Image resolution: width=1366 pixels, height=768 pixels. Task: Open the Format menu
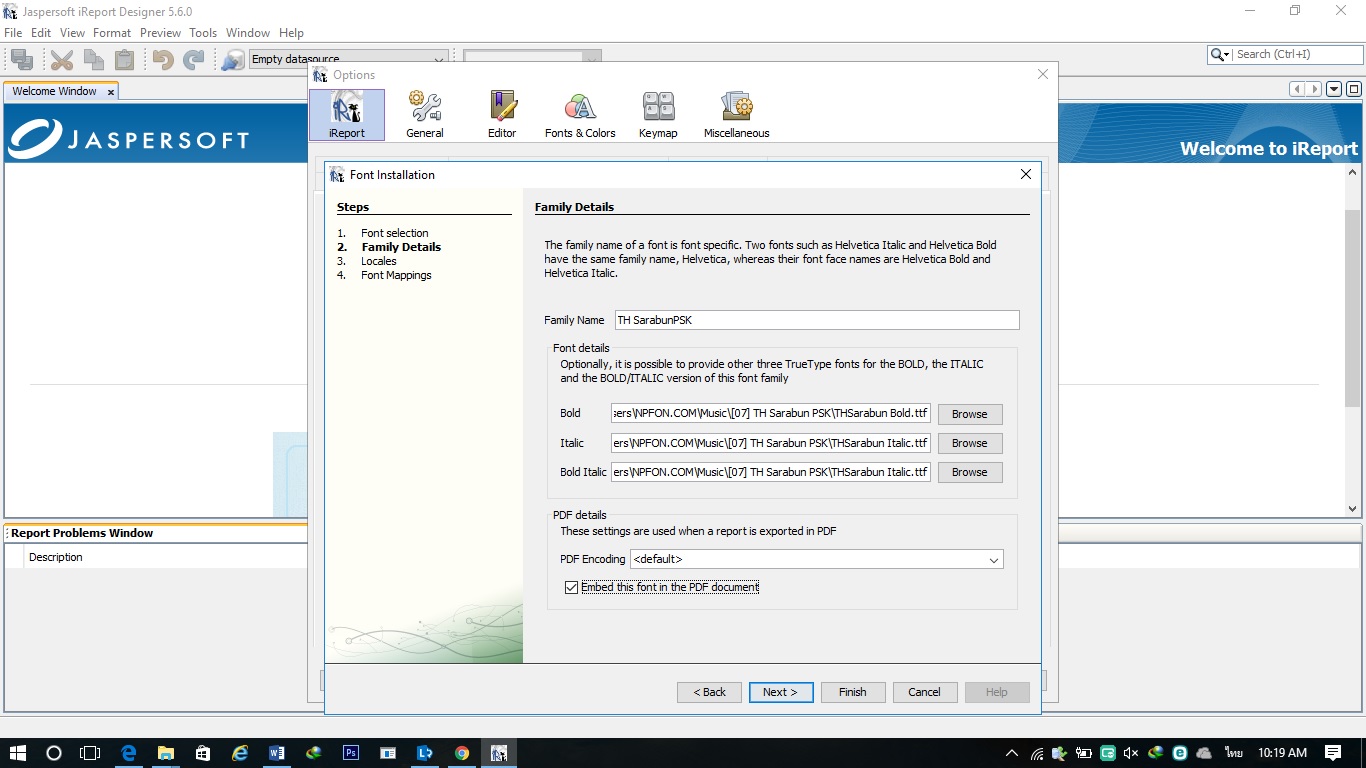(112, 33)
